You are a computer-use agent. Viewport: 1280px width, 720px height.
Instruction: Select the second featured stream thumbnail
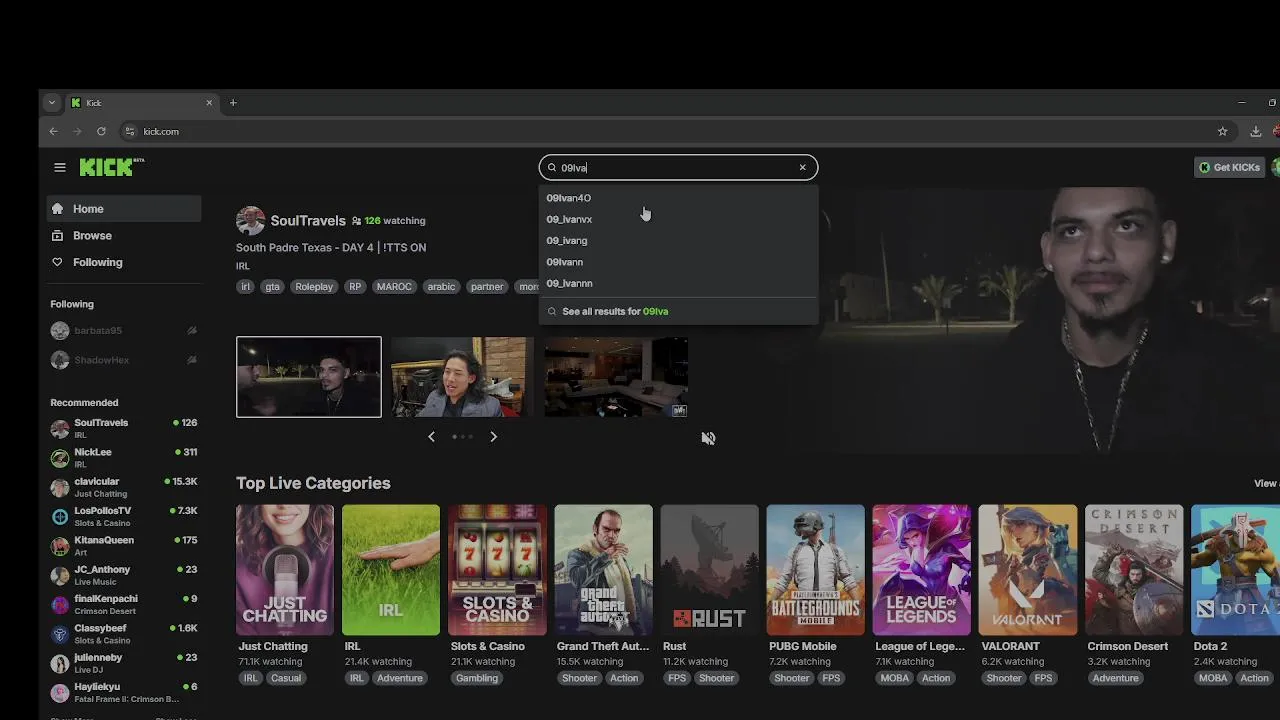click(462, 377)
